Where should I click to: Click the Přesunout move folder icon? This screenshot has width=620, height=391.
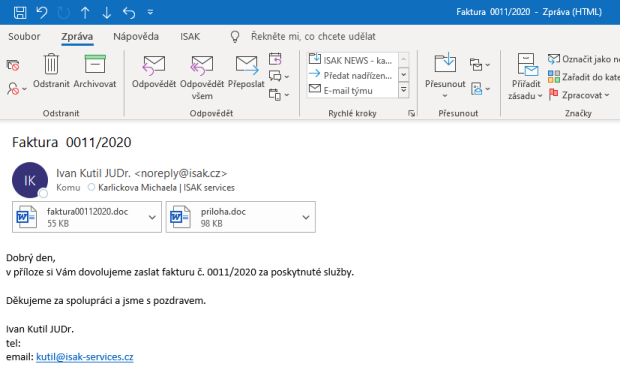[445, 63]
